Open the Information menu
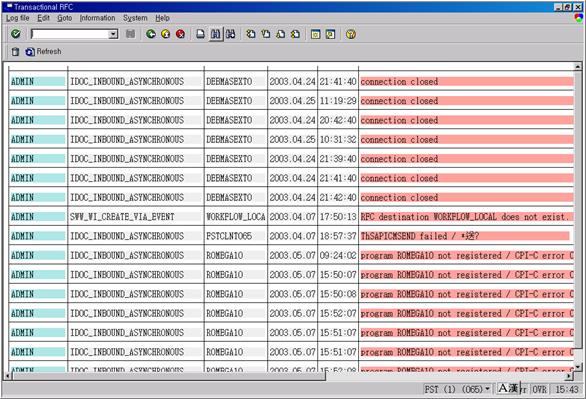Image resolution: width=586 pixels, height=399 pixels. [98, 18]
